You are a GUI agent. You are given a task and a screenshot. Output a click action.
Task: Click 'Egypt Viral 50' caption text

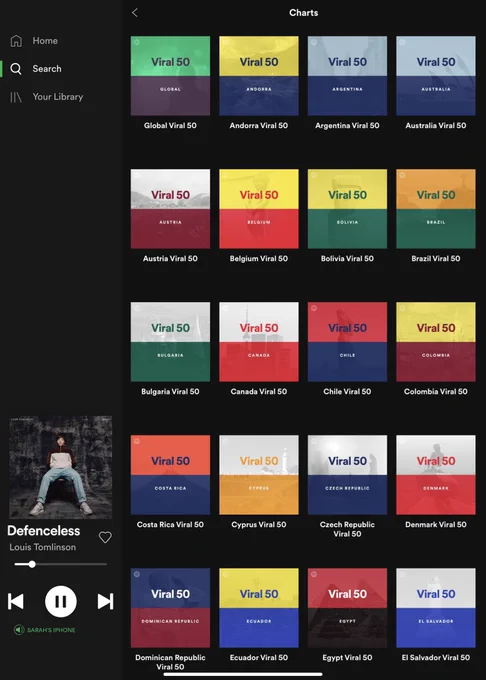click(x=347, y=657)
